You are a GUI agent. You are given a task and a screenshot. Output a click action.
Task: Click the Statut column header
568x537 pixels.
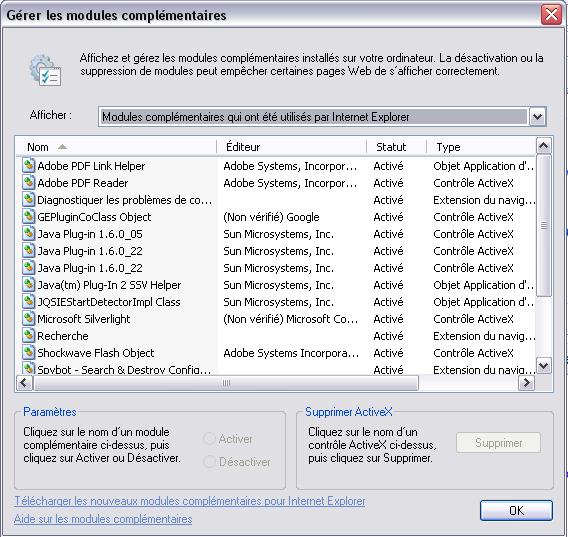397,147
